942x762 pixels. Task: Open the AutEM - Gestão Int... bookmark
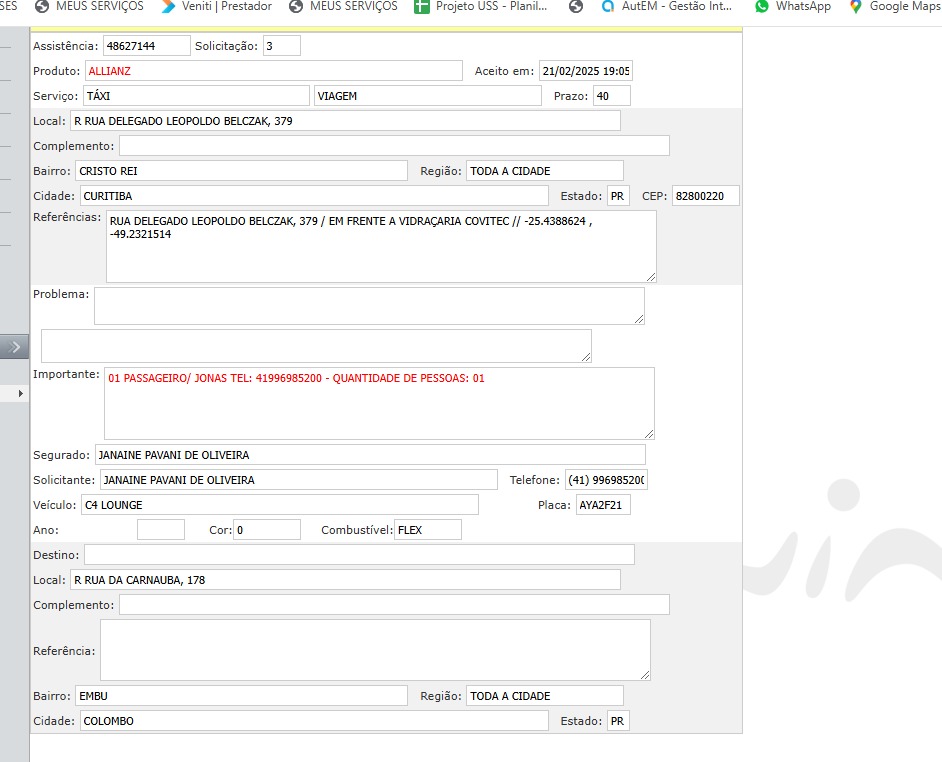coord(666,6)
